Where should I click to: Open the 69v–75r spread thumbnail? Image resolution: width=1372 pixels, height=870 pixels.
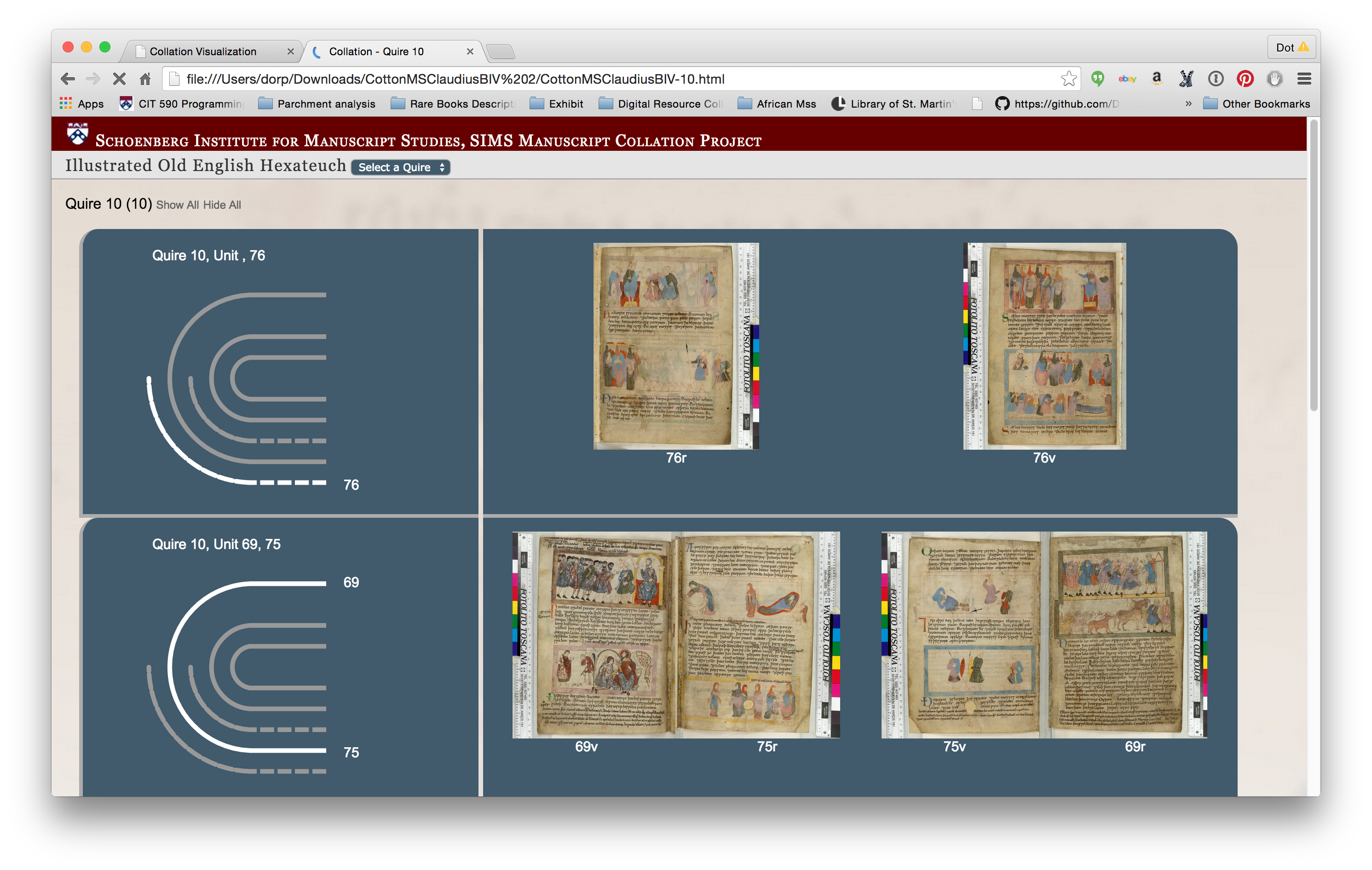tap(676, 635)
